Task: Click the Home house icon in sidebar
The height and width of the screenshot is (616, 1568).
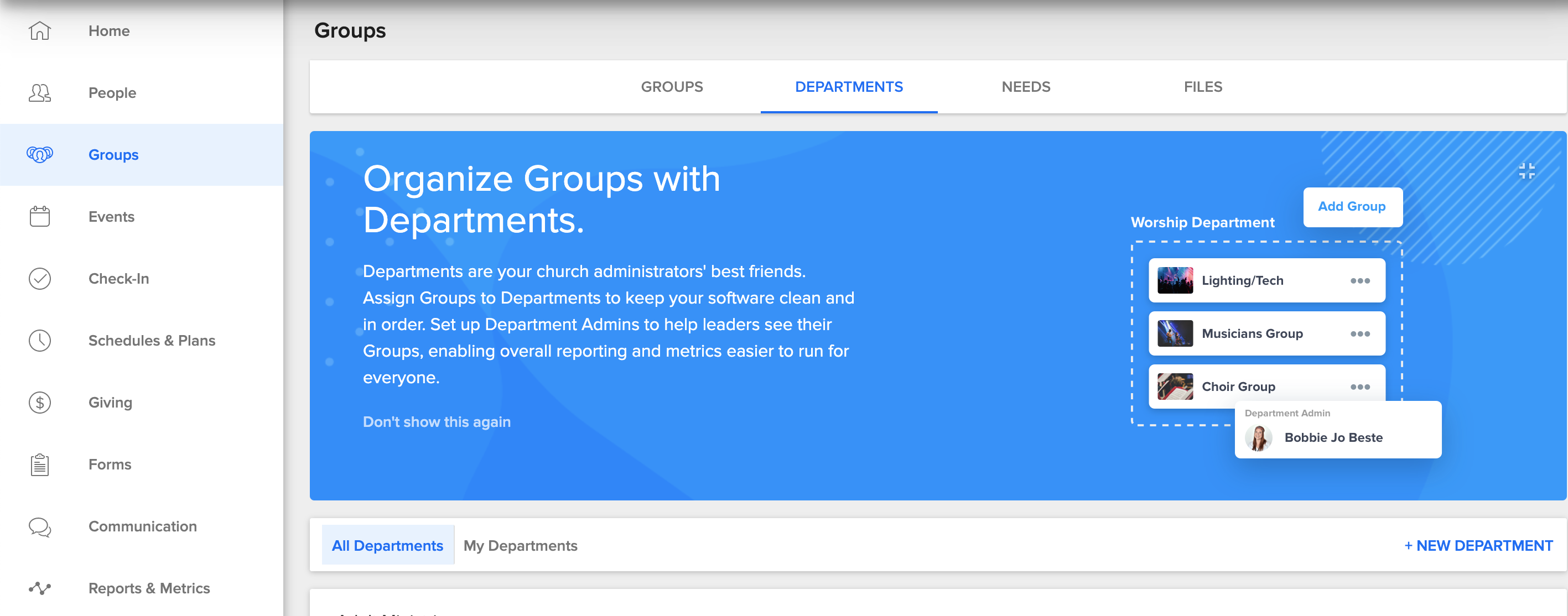Action: click(x=40, y=30)
